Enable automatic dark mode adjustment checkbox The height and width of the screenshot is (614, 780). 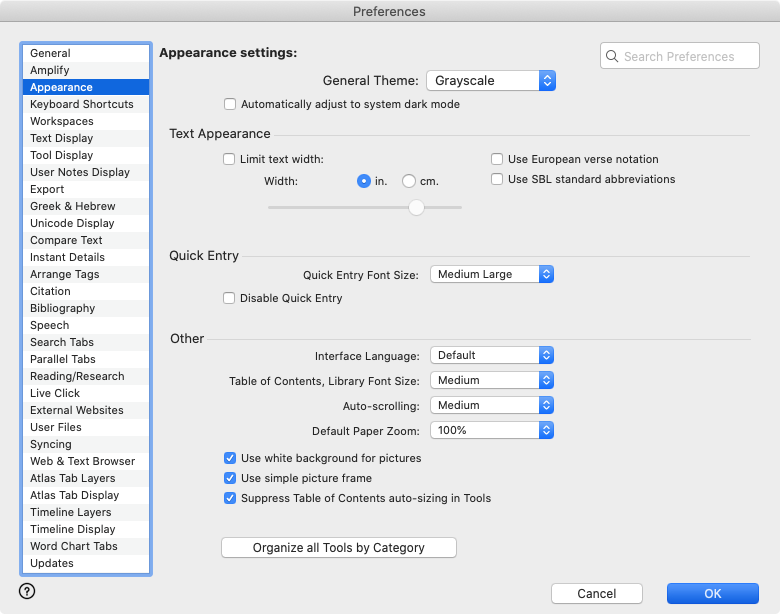(x=230, y=104)
